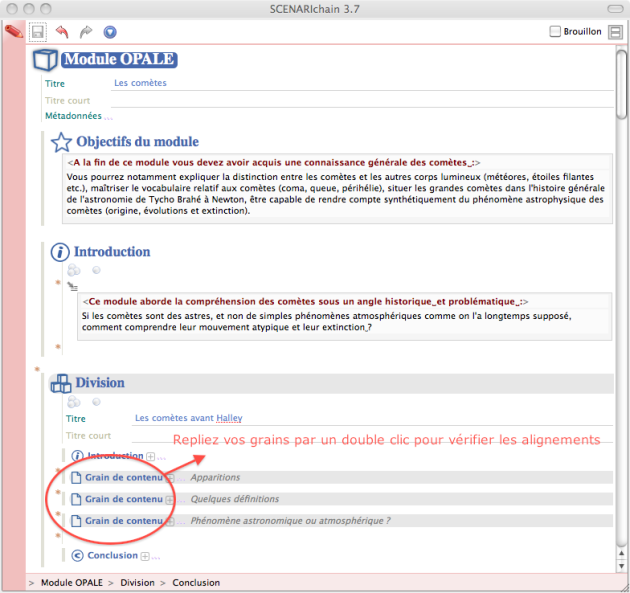The width and height of the screenshot is (630, 593).
Task: Click the title bar toolbar pill button
Action: pos(615,9)
